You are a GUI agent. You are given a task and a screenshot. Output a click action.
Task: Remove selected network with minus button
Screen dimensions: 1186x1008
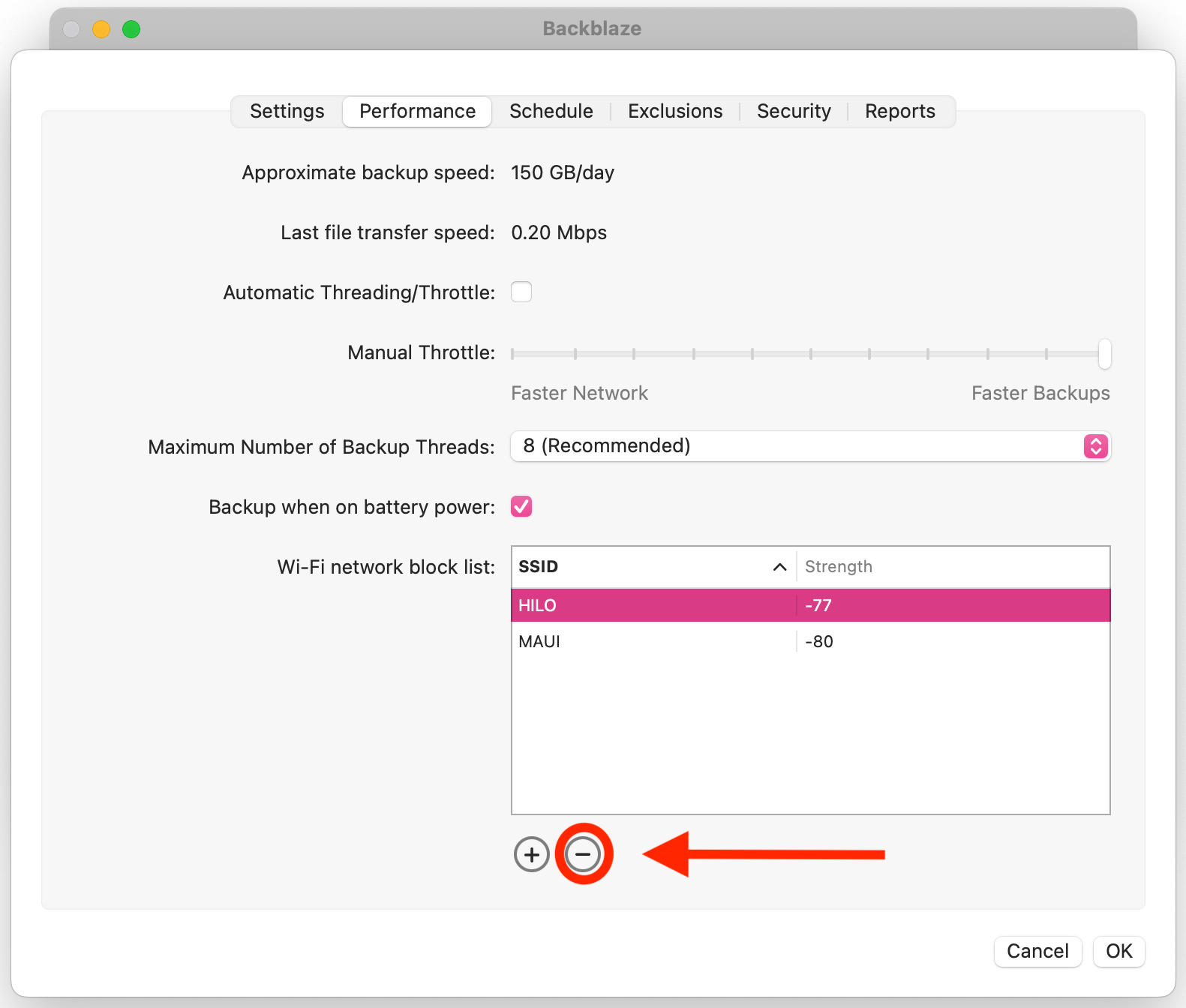(x=583, y=854)
